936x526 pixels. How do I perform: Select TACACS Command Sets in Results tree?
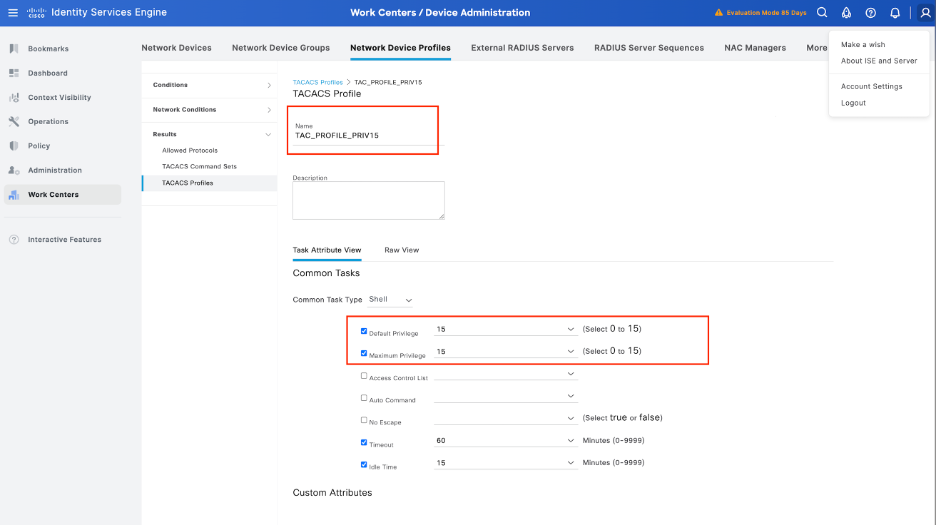(199, 166)
